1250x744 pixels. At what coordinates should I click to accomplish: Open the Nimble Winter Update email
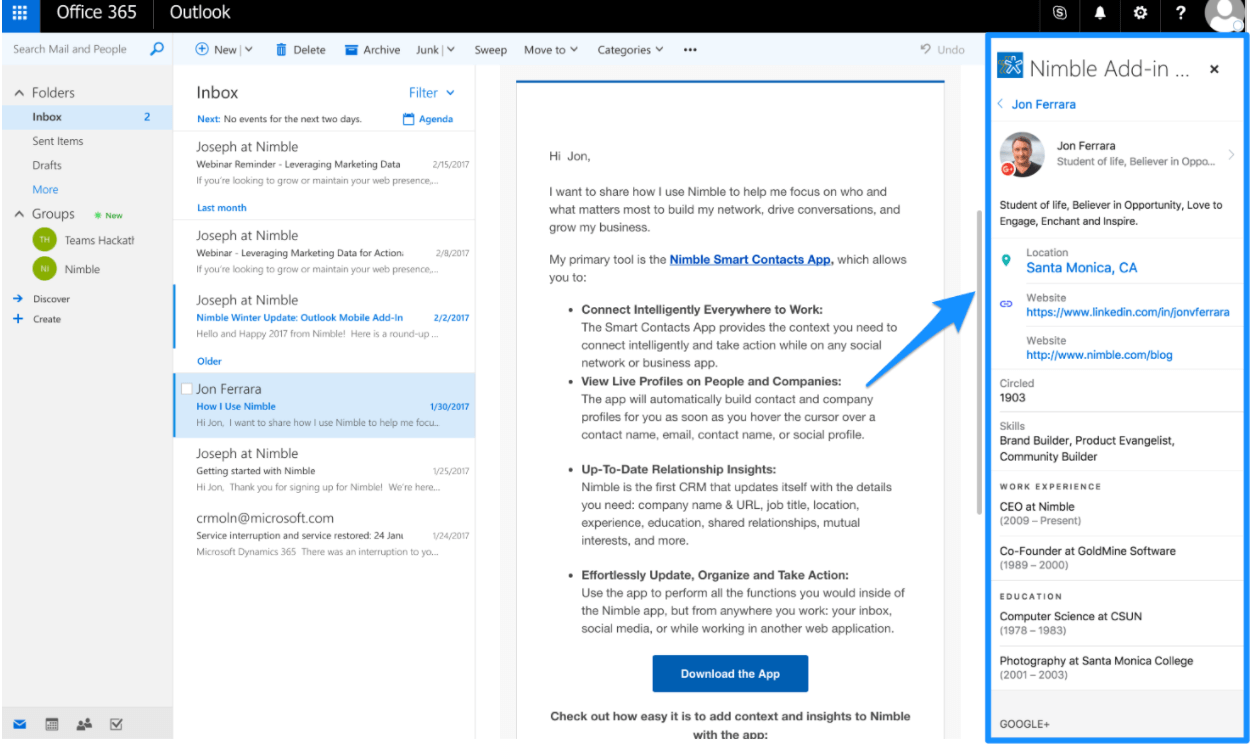pos(324,316)
